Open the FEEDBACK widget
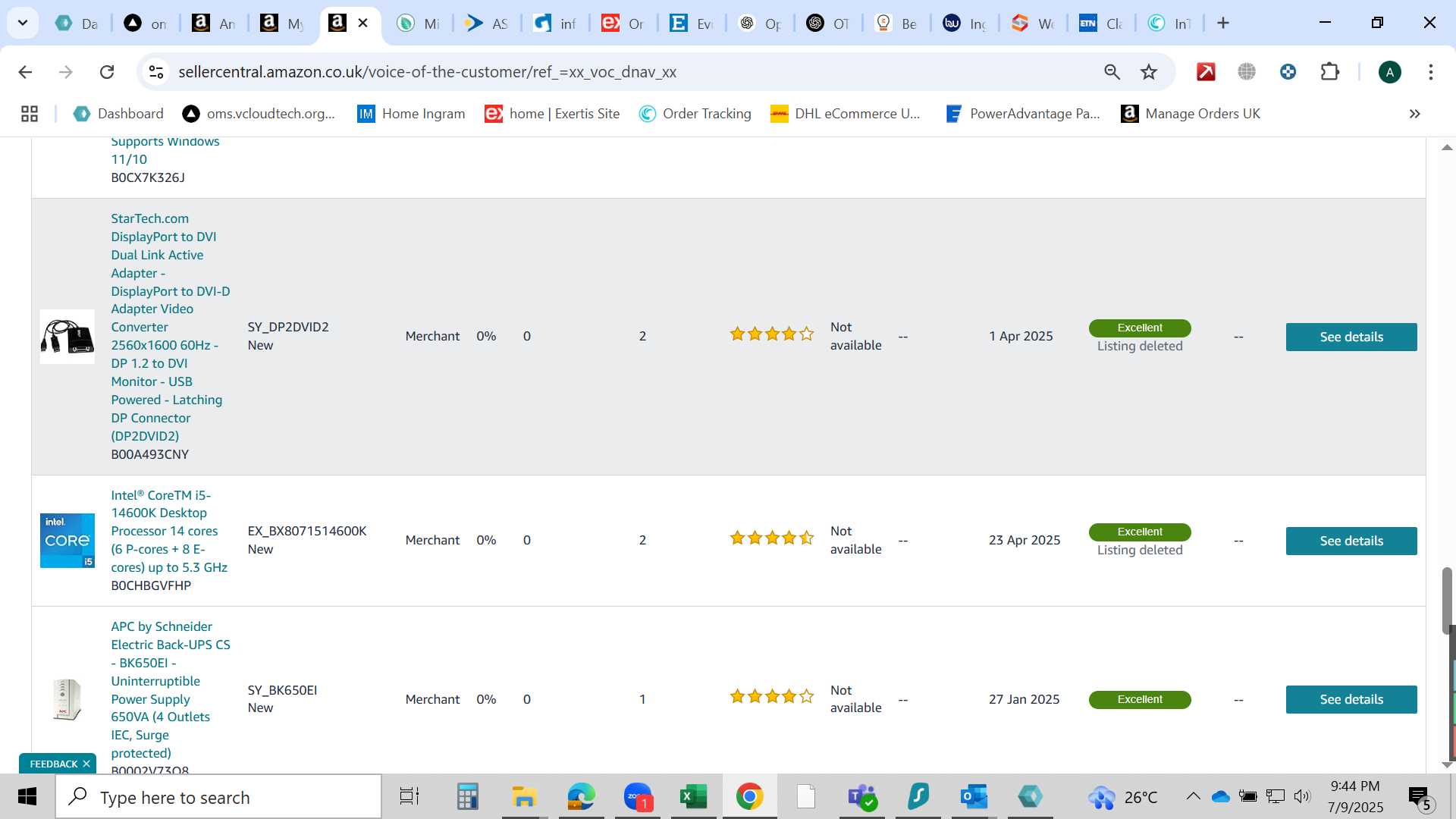 coord(53,764)
